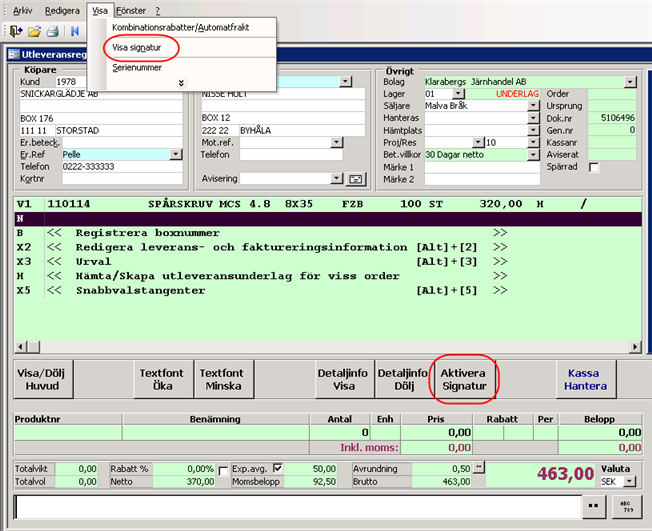652x531 pixels.
Task: Open the Bet.villkor dropdown
Action: [533, 155]
